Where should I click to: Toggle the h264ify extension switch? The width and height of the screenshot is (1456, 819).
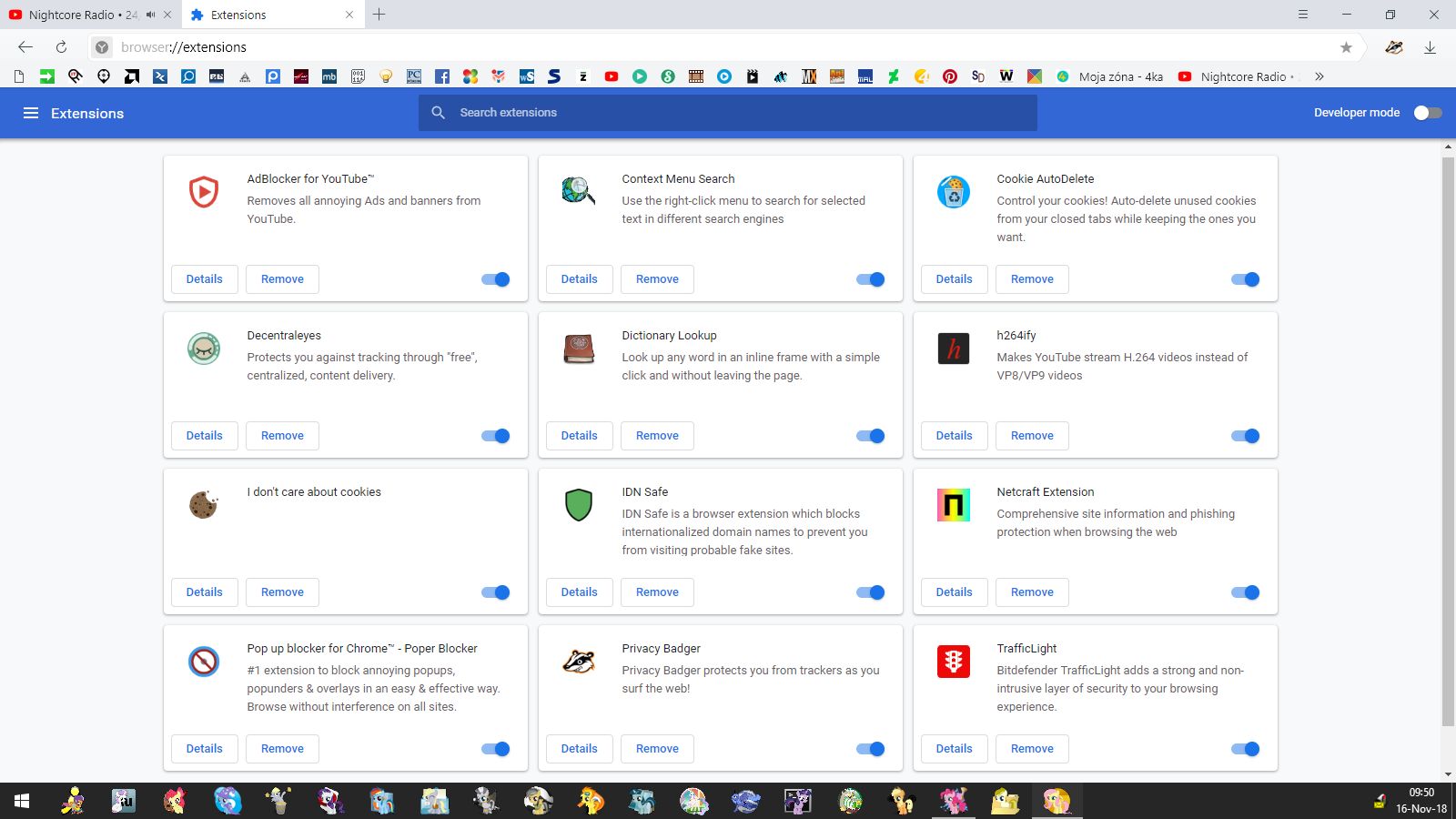[x=1246, y=436]
